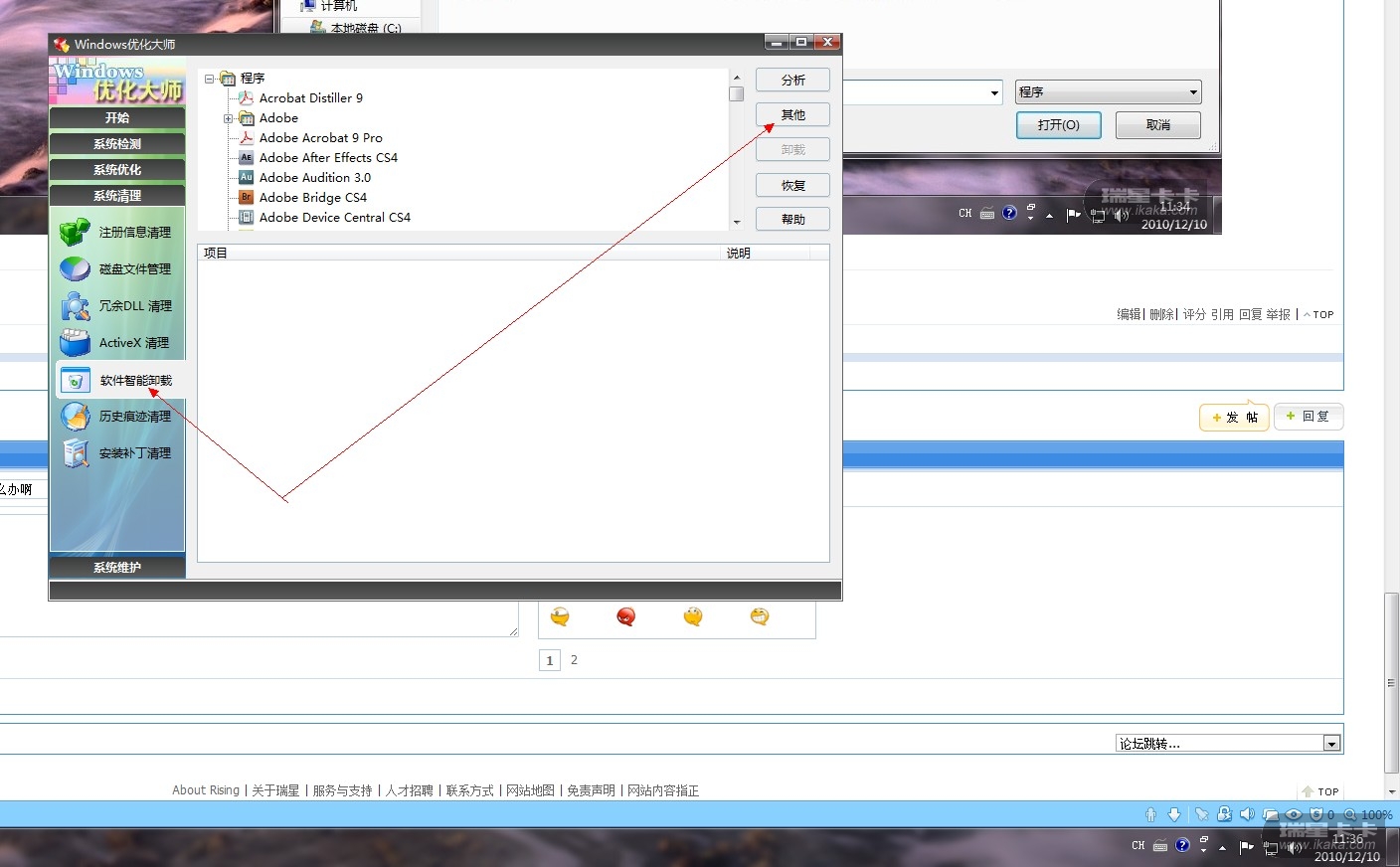This screenshot has height=867, width=1400.
Task: Mute sound with the browser status bar speaker
Action: [1247, 814]
